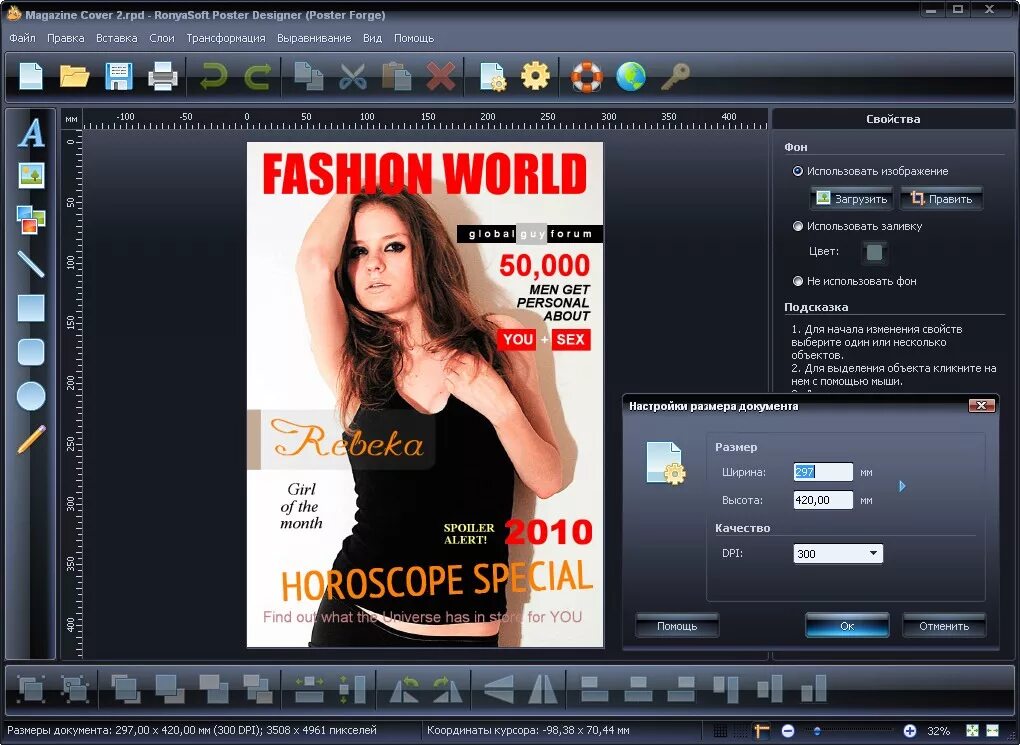Screen dimensions: 1020x745
Task: Open the Помощь menu in the menu bar
Action: [x=414, y=38]
